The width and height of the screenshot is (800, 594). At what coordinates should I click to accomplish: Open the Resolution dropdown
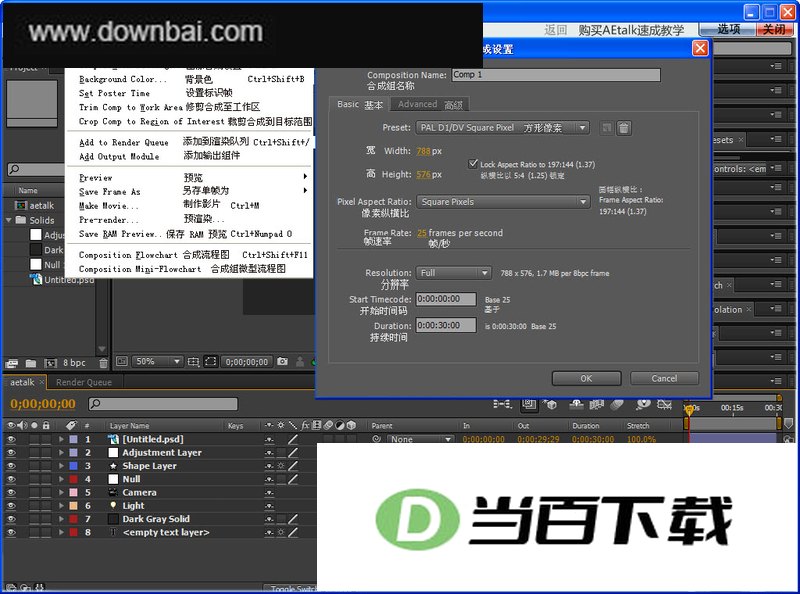(x=454, y=273)
